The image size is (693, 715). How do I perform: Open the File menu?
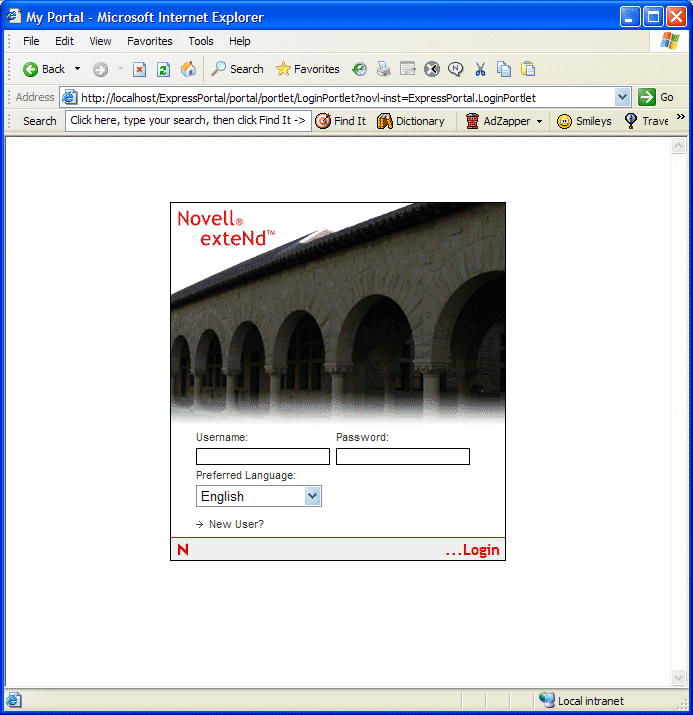click(31, 41)
